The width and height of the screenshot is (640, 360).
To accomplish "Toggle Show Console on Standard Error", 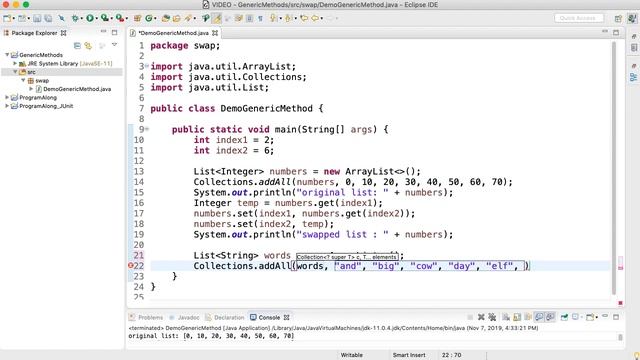I will (550, 317).
